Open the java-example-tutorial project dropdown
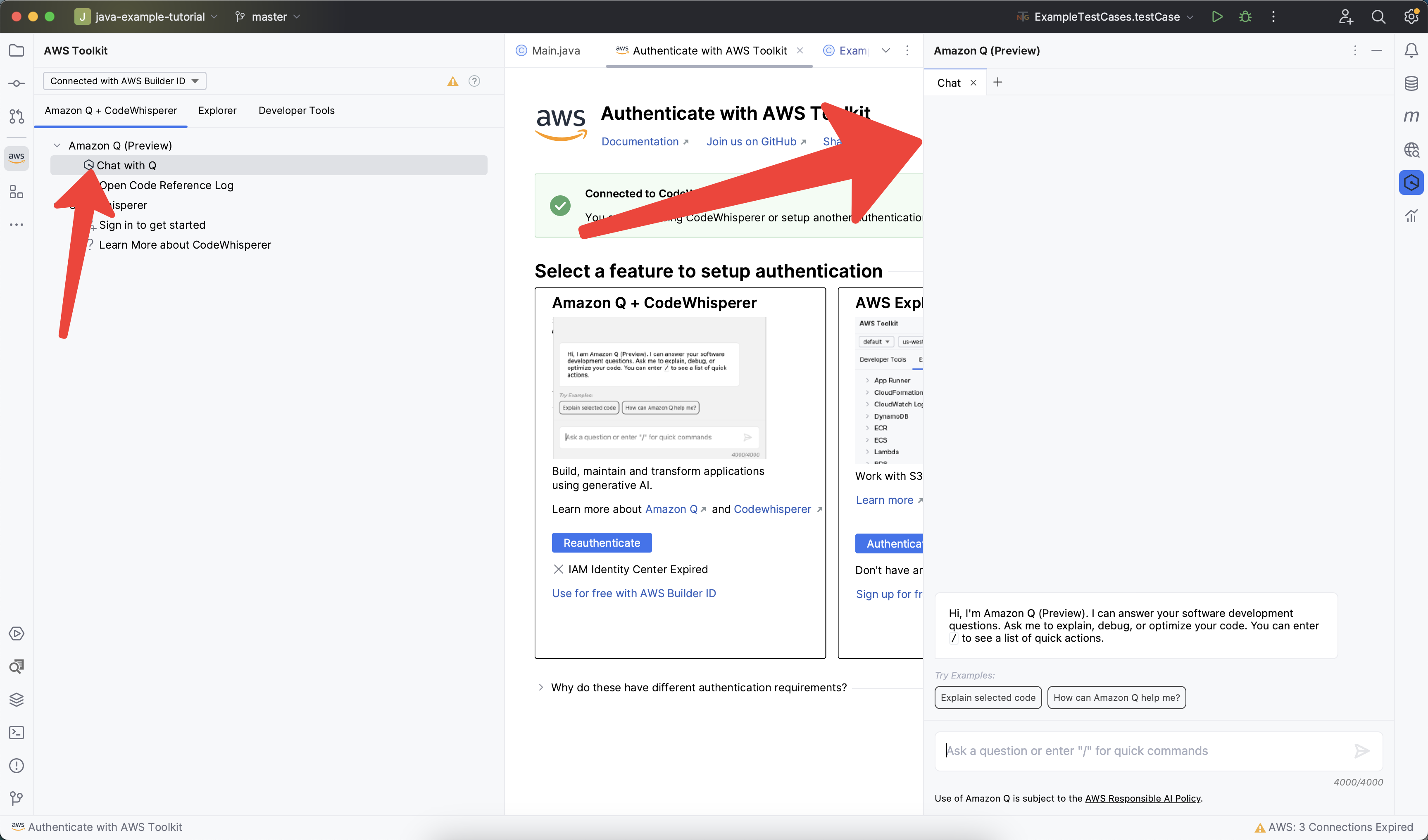 pyautogui.click(x=146, y=17)
